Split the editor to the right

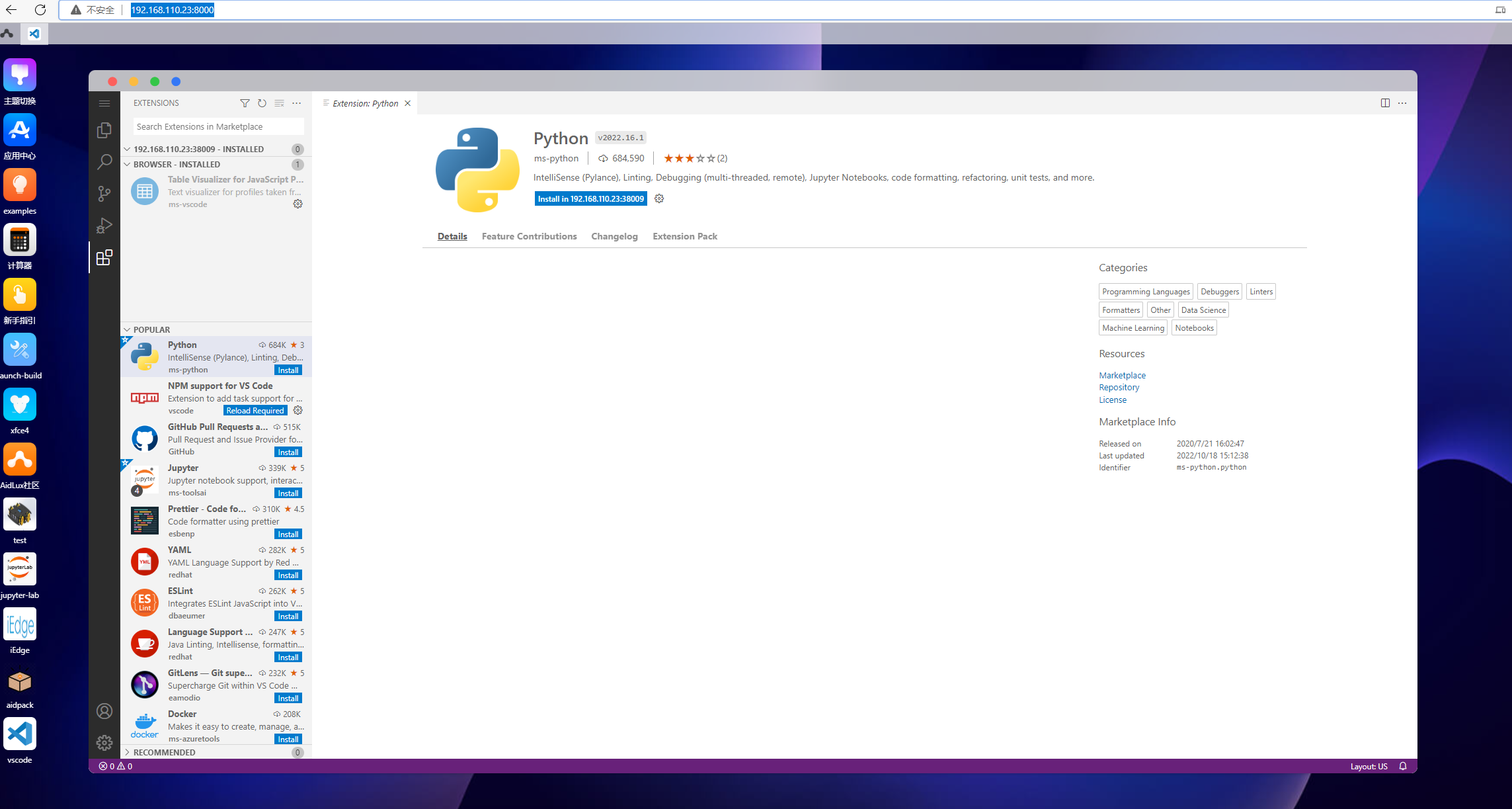[x=1385, y=103]
